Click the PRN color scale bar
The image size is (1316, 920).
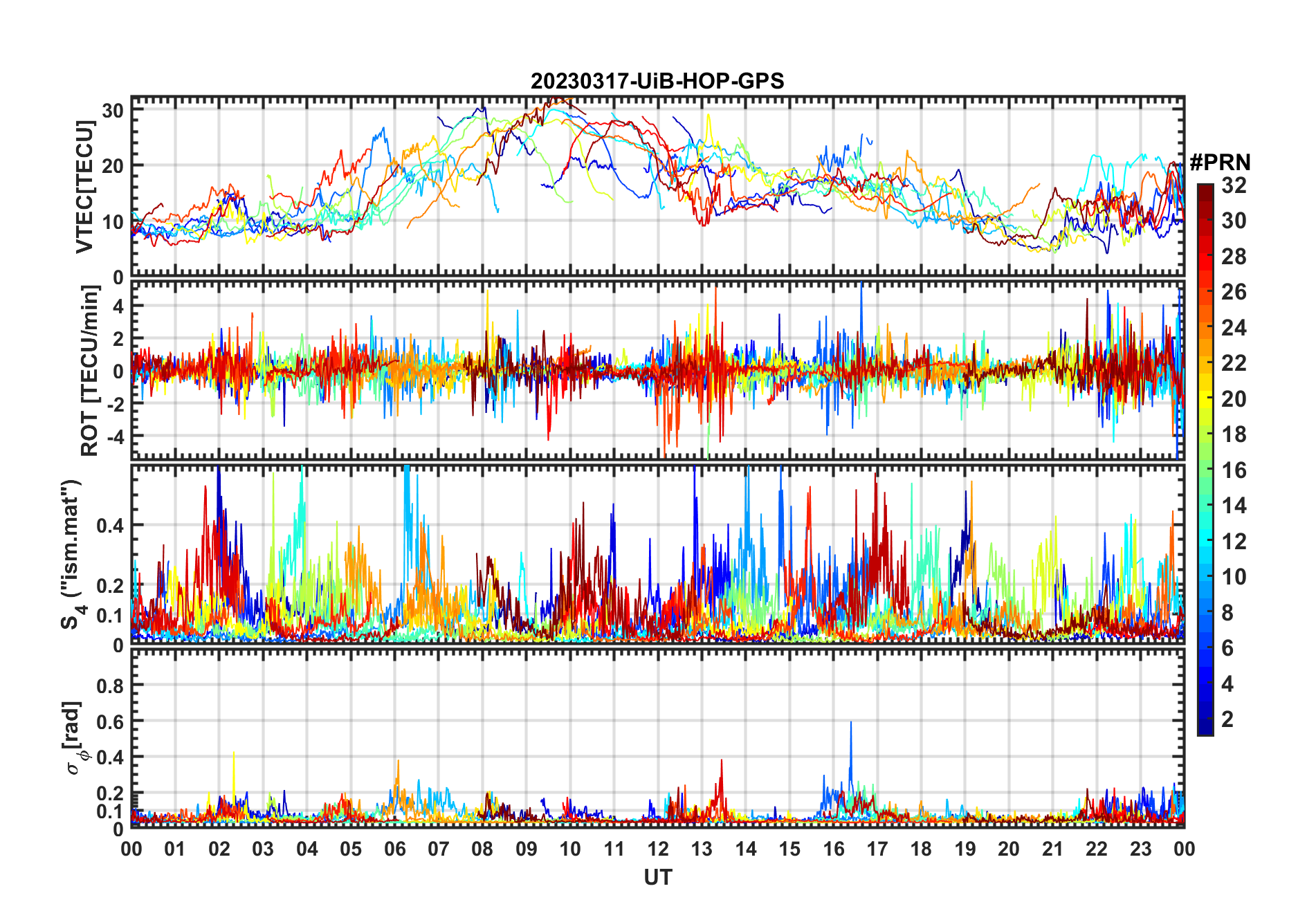(1205, 459)
